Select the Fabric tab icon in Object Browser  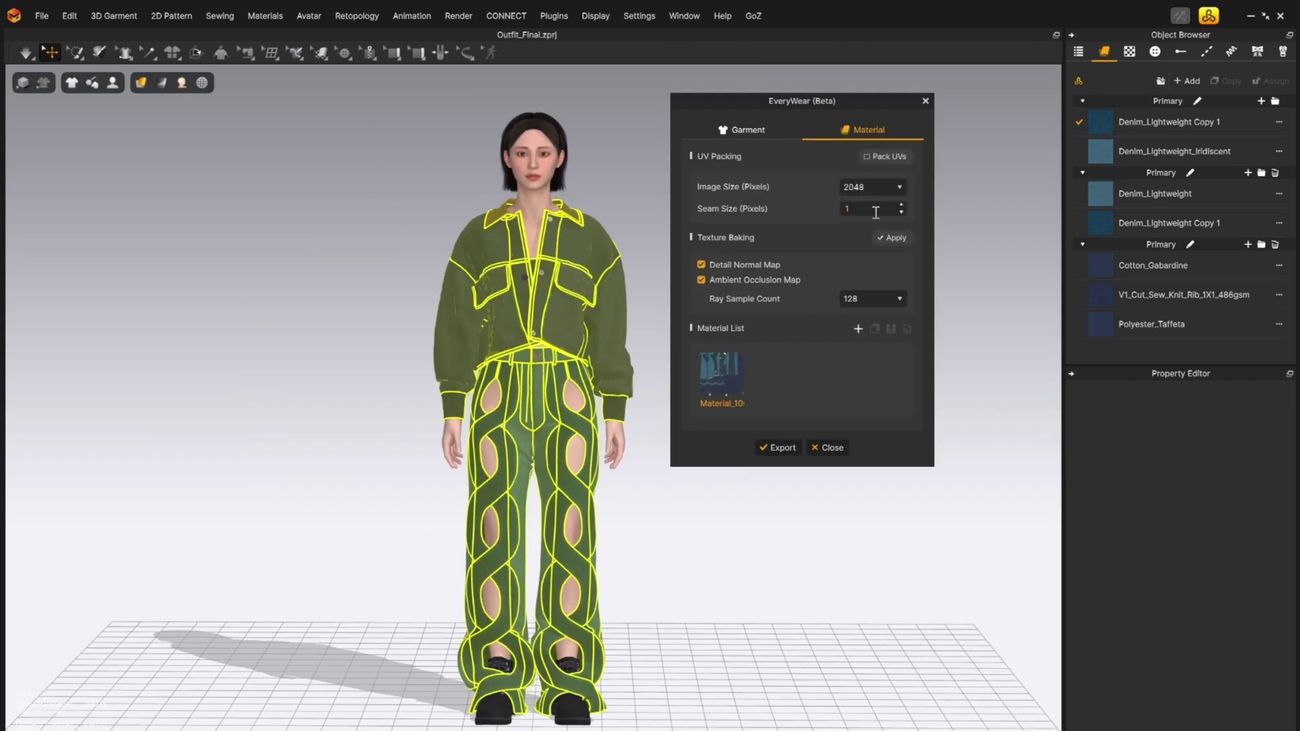(1104, 52)
